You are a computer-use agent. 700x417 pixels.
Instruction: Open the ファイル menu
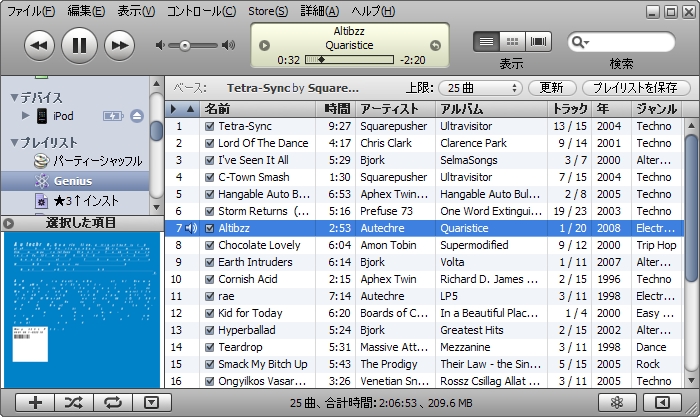click(x=31, y=11)
